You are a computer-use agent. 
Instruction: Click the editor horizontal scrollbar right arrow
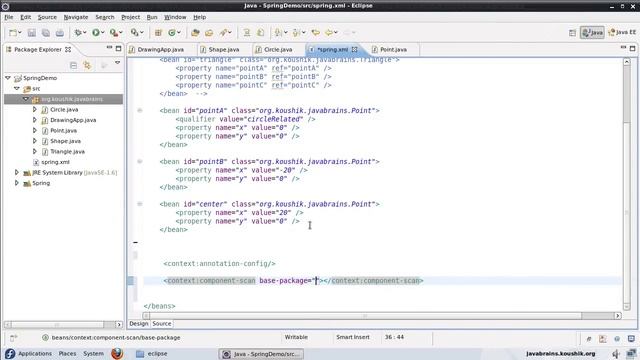pos(618,316)
